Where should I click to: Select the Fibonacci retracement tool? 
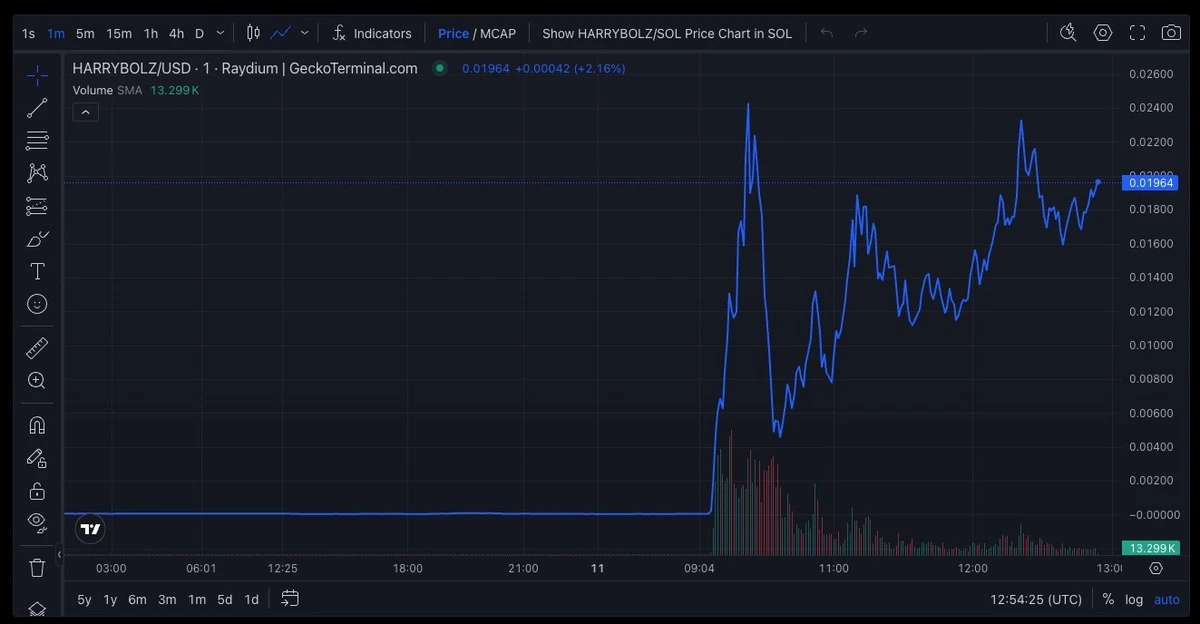[37, 140]
